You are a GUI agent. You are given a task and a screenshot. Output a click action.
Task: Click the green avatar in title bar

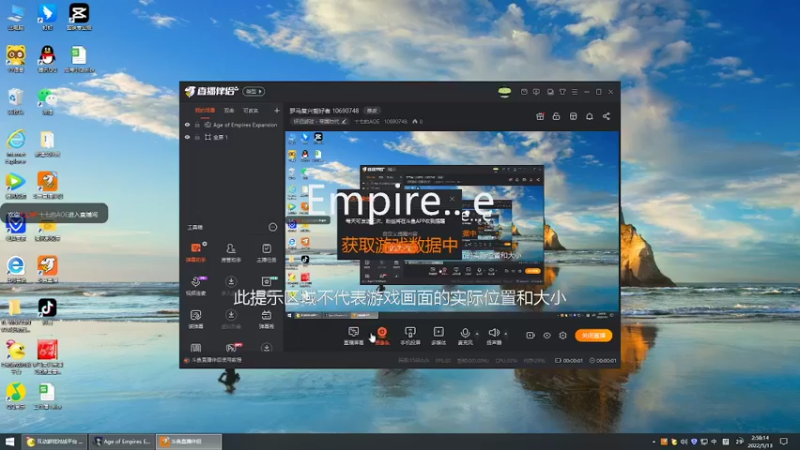(504, 92)
